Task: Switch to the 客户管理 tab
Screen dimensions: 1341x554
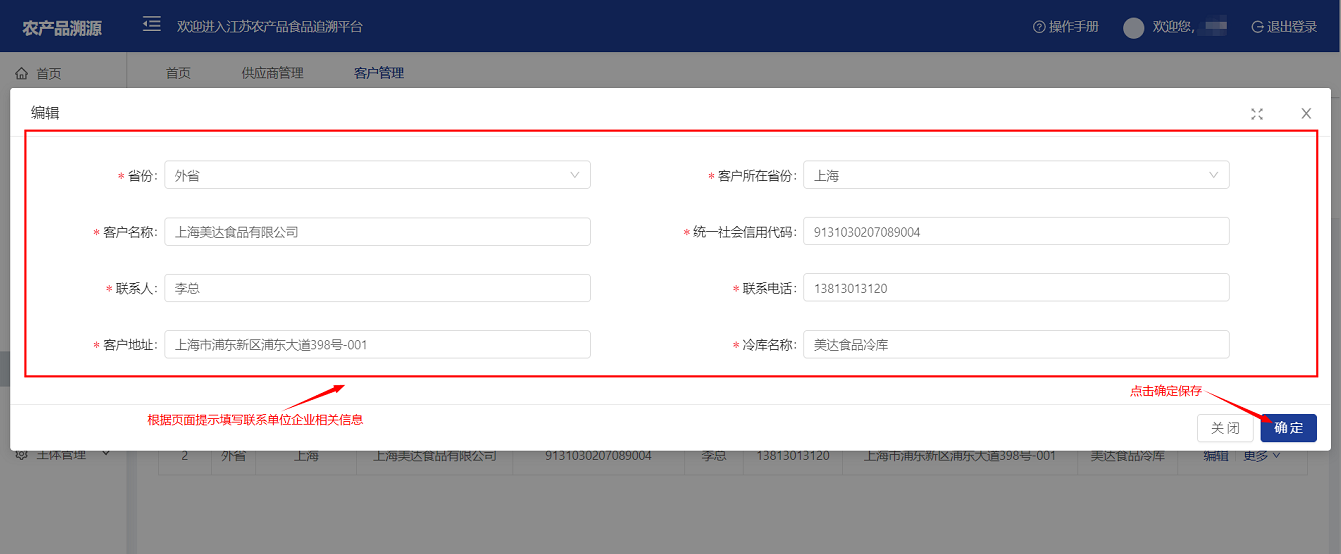Action: click(x=379, y=73)
